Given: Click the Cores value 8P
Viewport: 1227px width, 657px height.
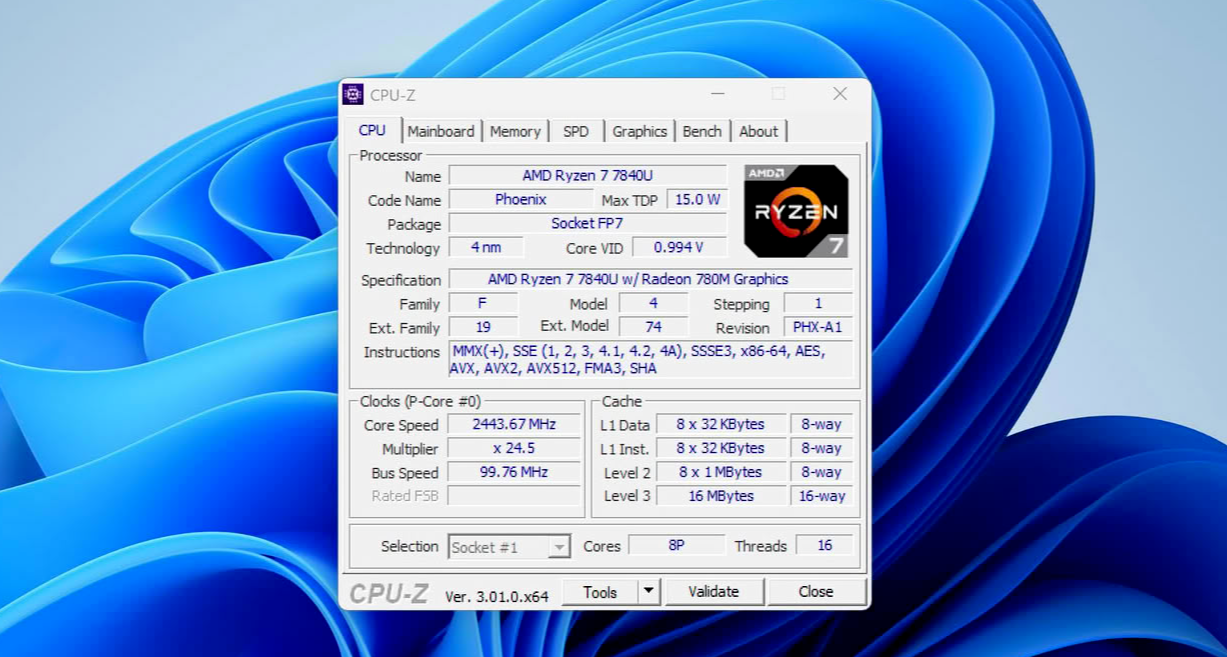Looking at the screenshot, I should 677,545.
